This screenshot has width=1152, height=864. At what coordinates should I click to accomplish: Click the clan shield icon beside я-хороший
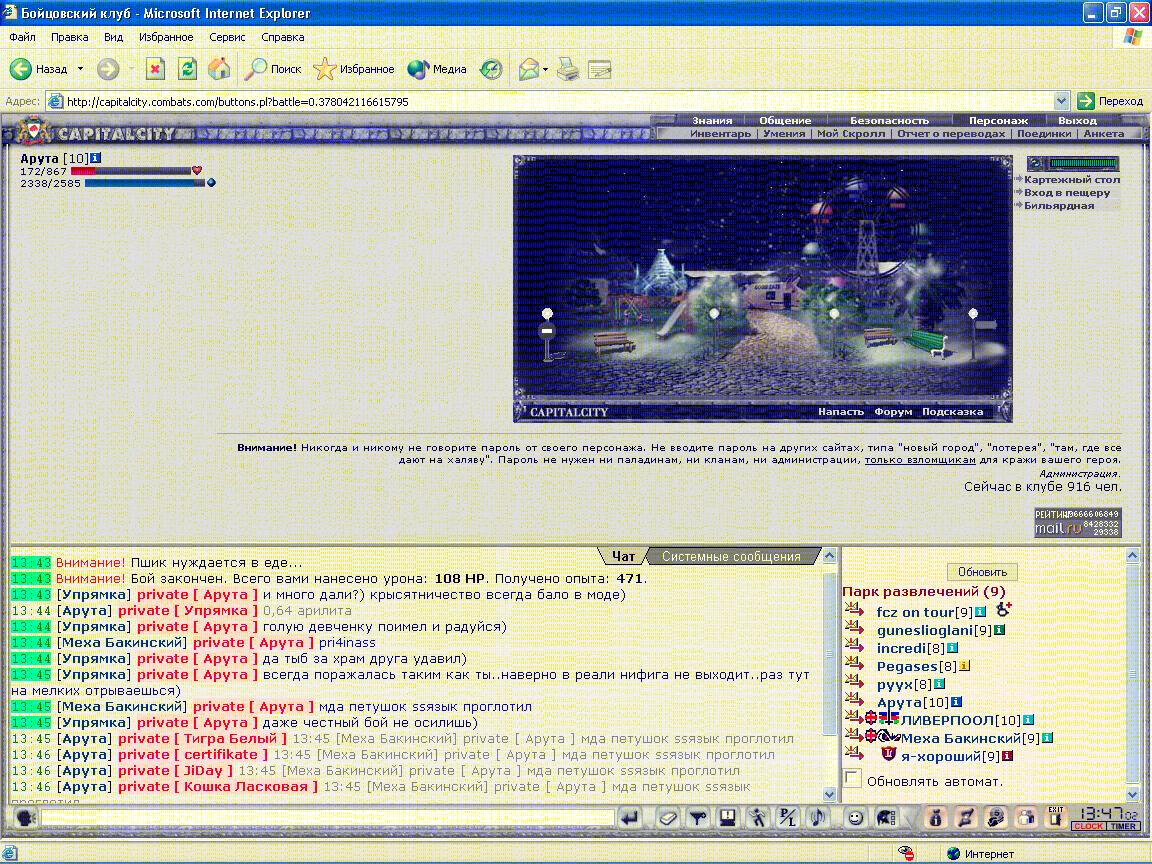(888, 755)
